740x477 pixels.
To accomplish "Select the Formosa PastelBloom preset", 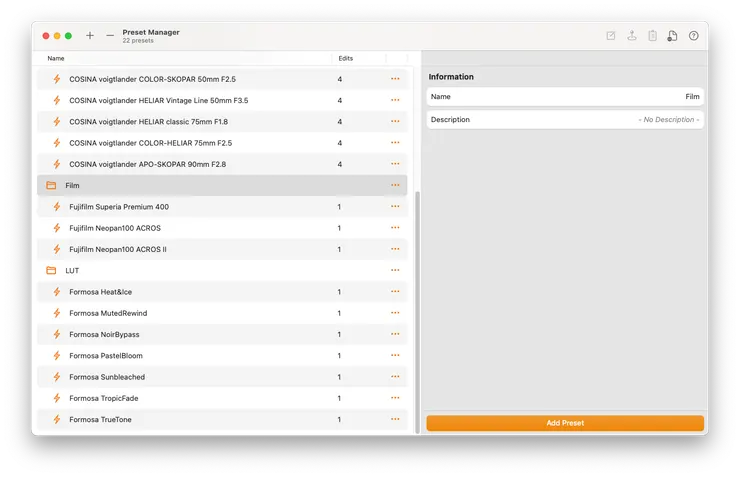I will click(x=222, y=355).
